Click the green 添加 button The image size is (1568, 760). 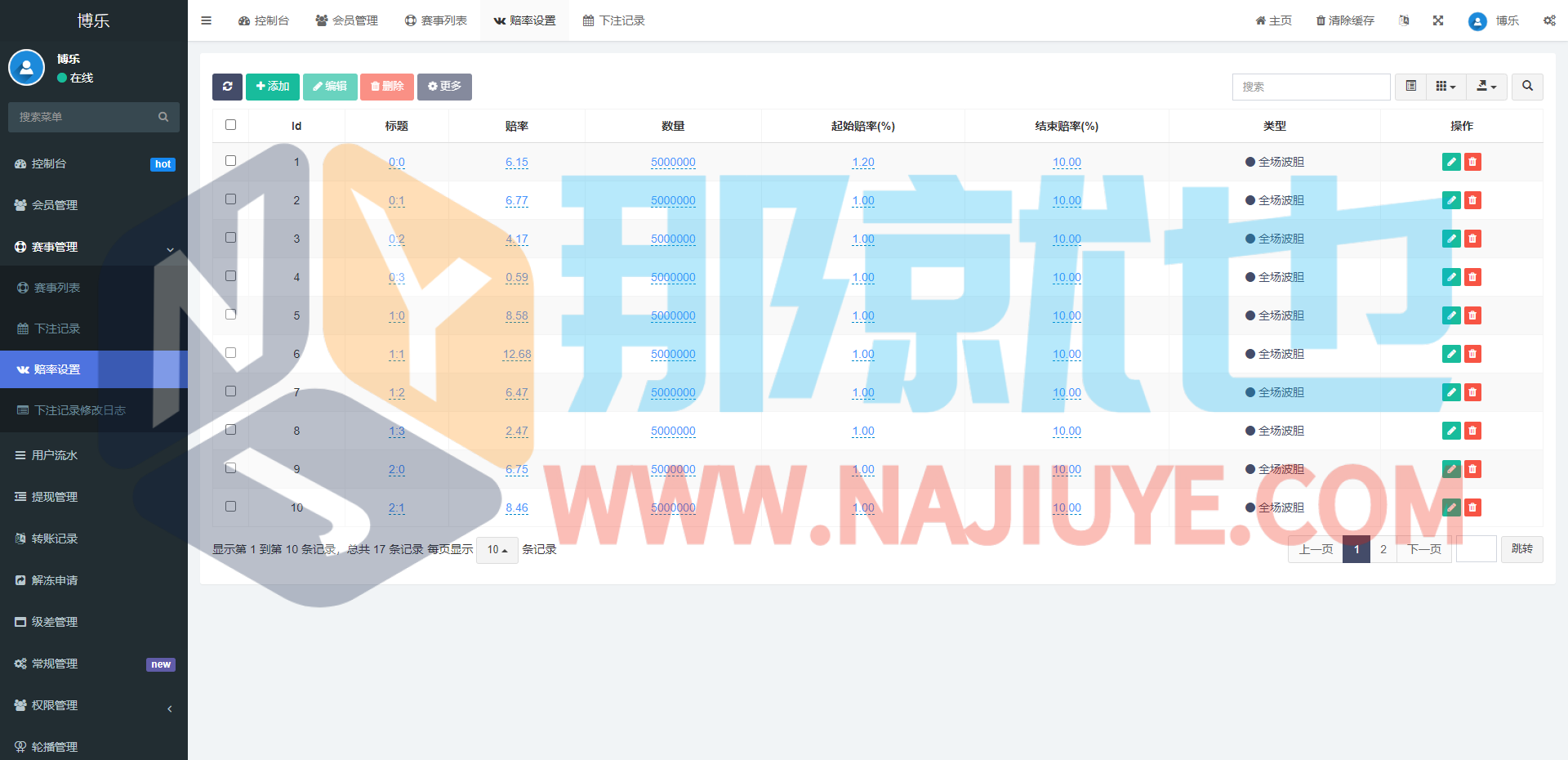(273, 87)
